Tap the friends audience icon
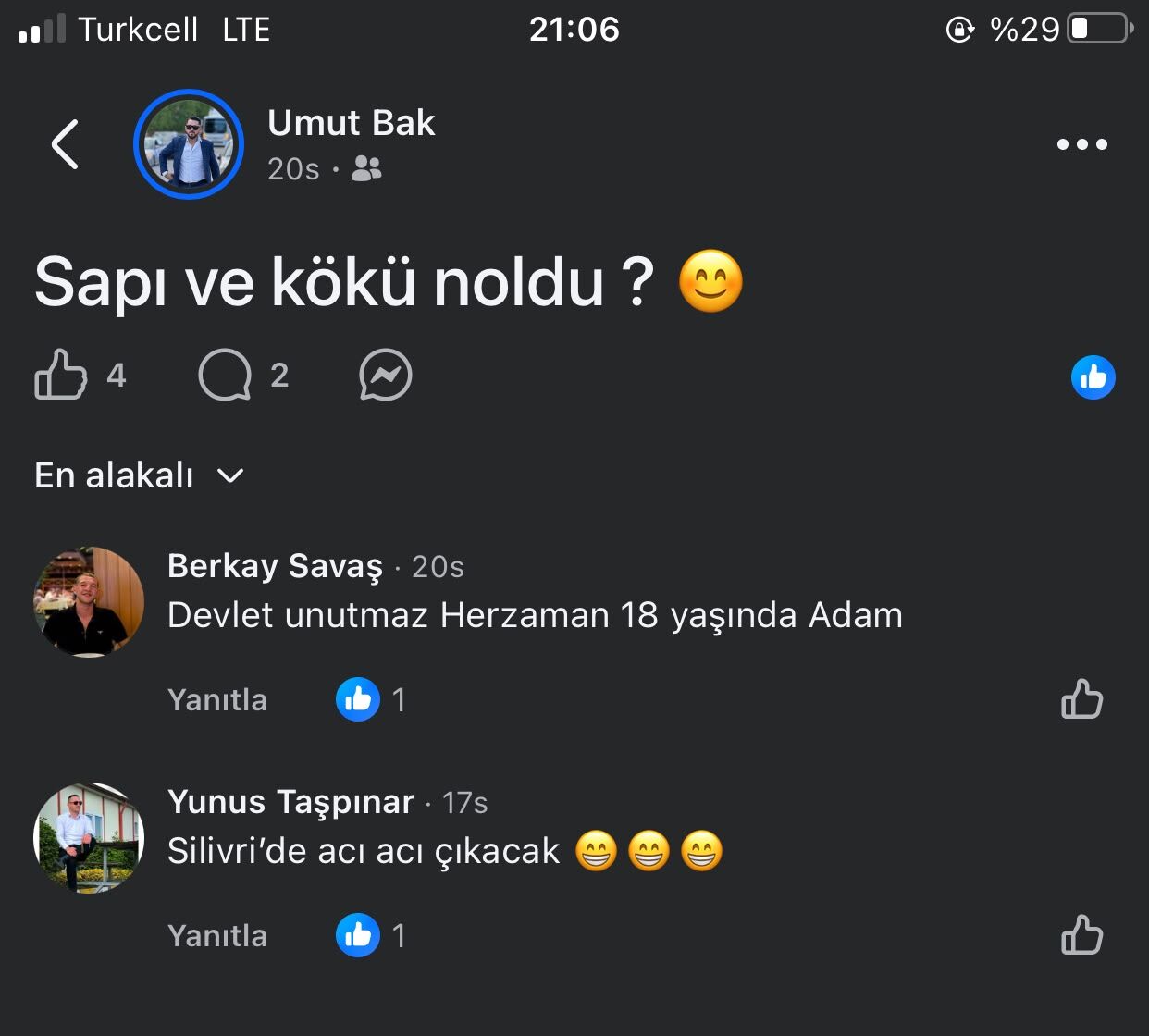 [x=366, y=169]
